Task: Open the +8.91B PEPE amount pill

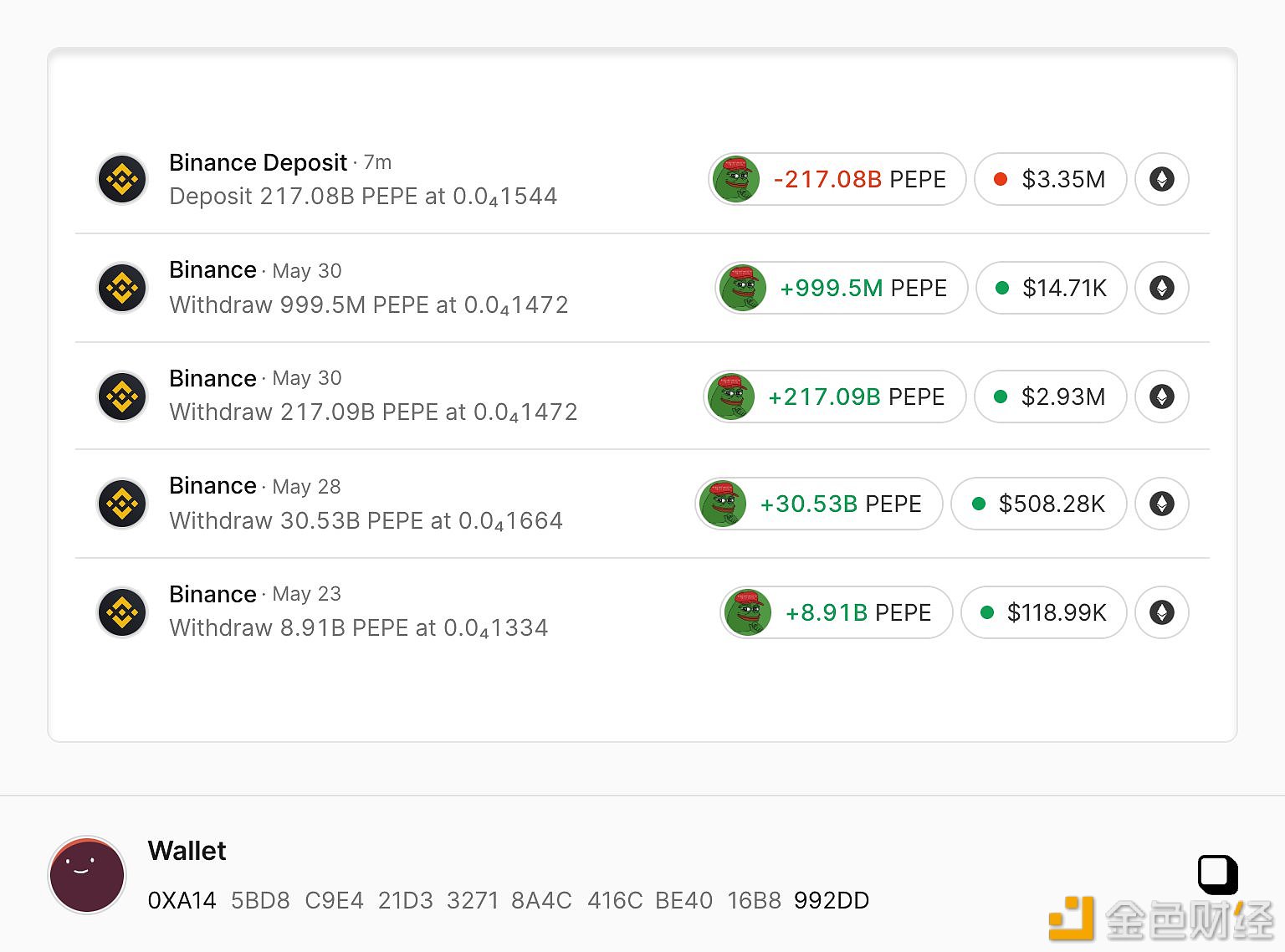Action: point(836,612)
